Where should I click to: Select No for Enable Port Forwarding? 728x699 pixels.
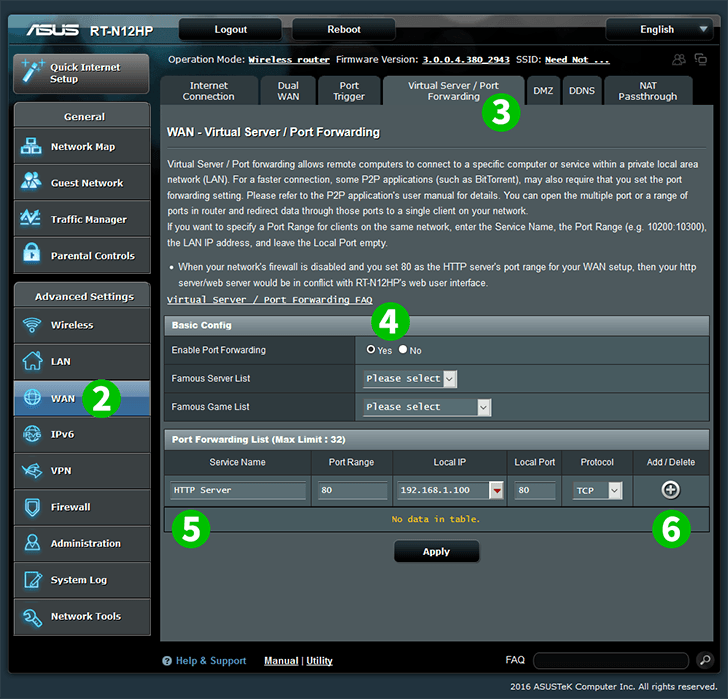tap(403, 349)
